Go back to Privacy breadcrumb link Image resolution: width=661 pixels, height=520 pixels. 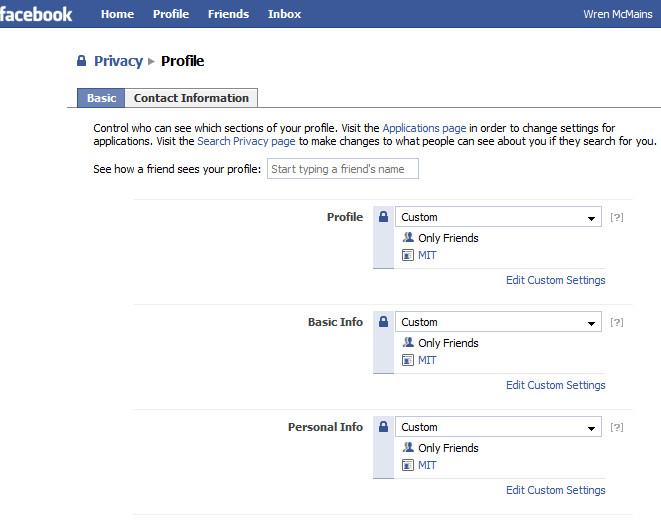[118, 61]
